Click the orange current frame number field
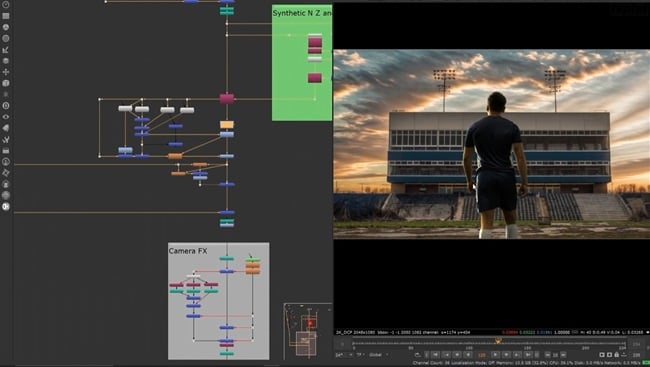The height and width of the screenshot is (367, 650). click(x=482, y=355)
